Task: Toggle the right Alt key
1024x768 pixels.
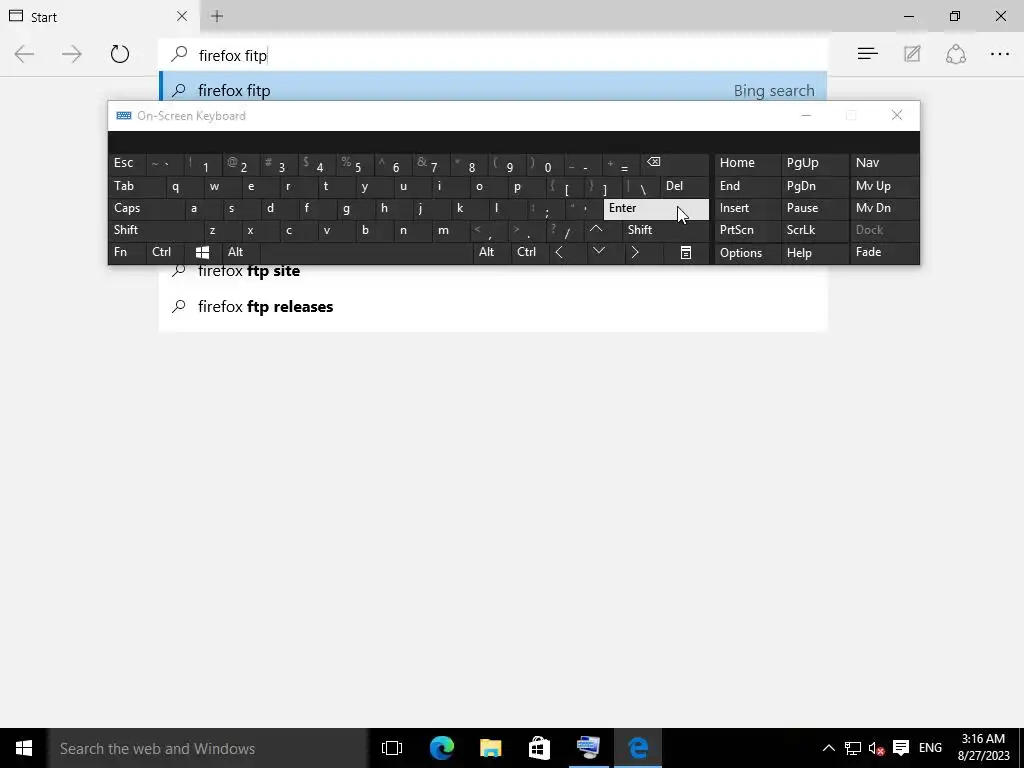Action: click(x=492, y=252)
